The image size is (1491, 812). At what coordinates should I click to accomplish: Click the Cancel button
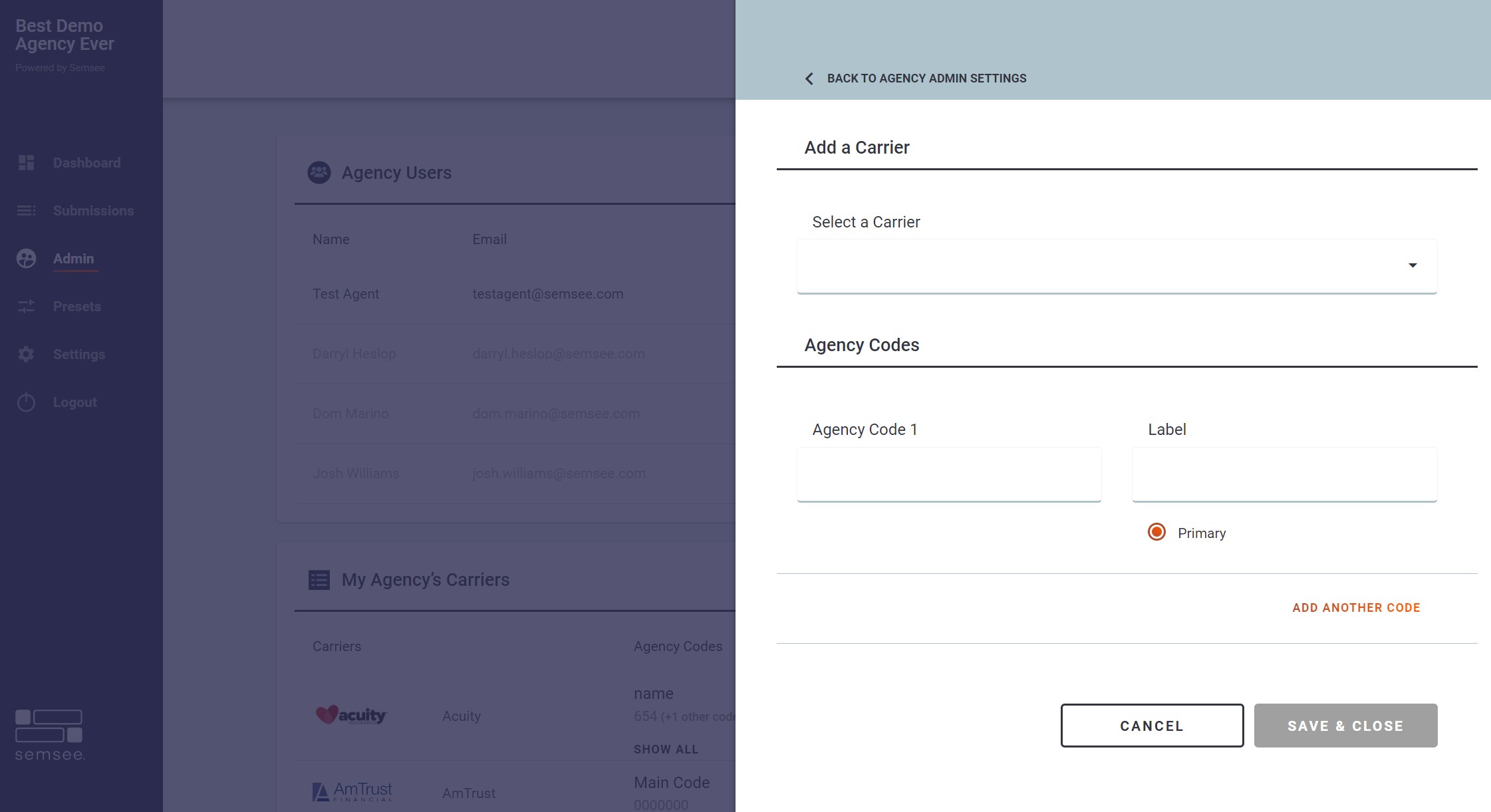coord(1152,726)
